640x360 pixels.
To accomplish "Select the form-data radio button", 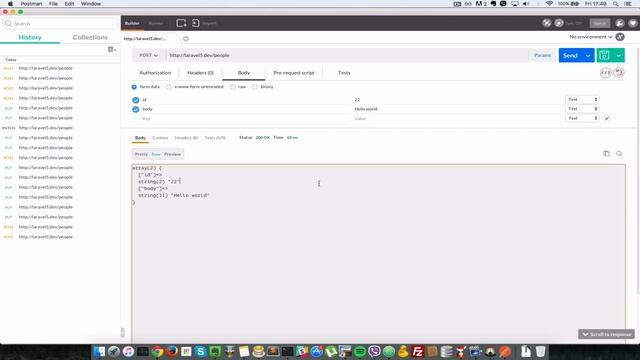I will click(134, 87).
